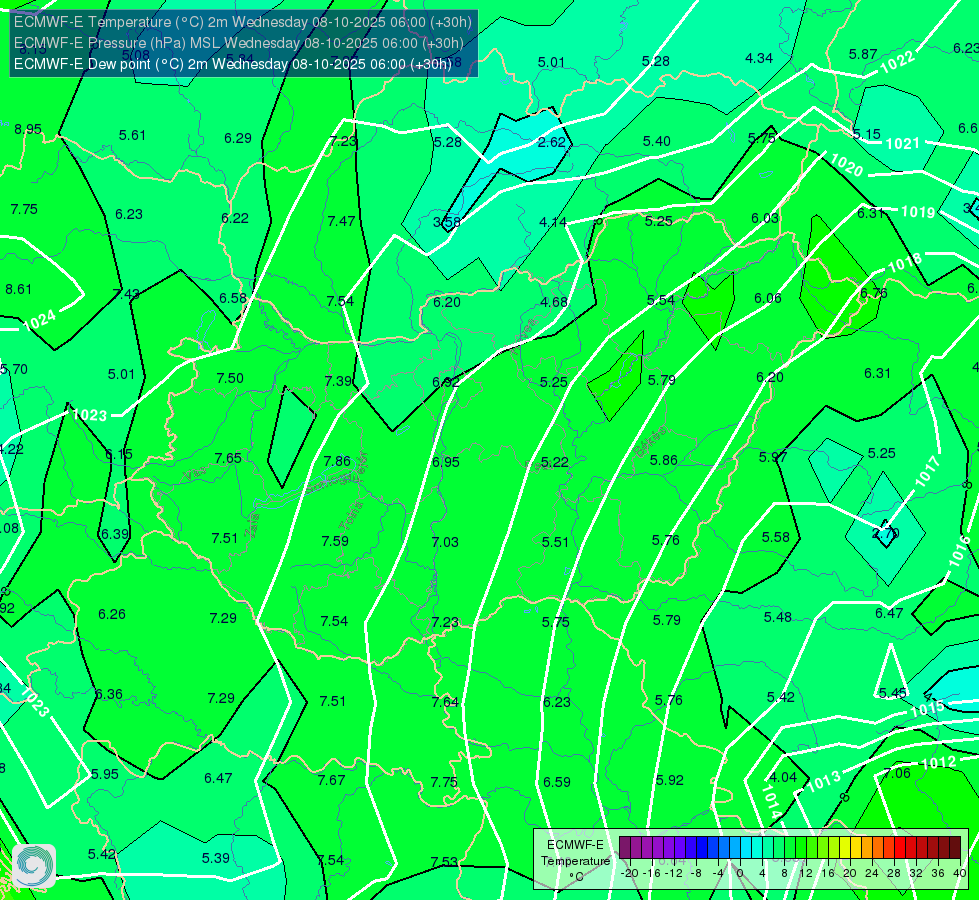
Task: Click the 7.47 grid value
Action: (x=342, y=221)
